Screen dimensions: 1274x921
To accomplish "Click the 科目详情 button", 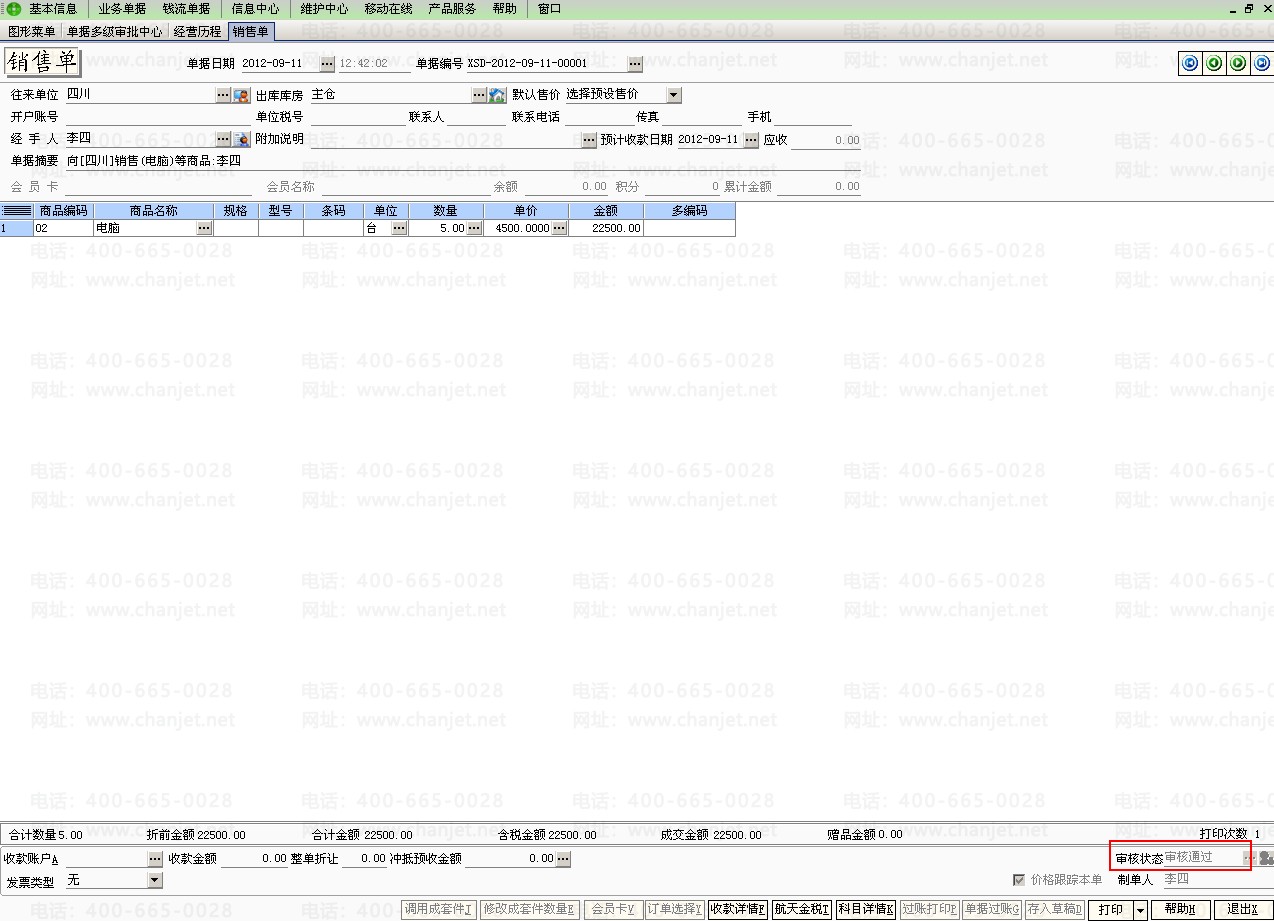I will (x=866, y=909).
